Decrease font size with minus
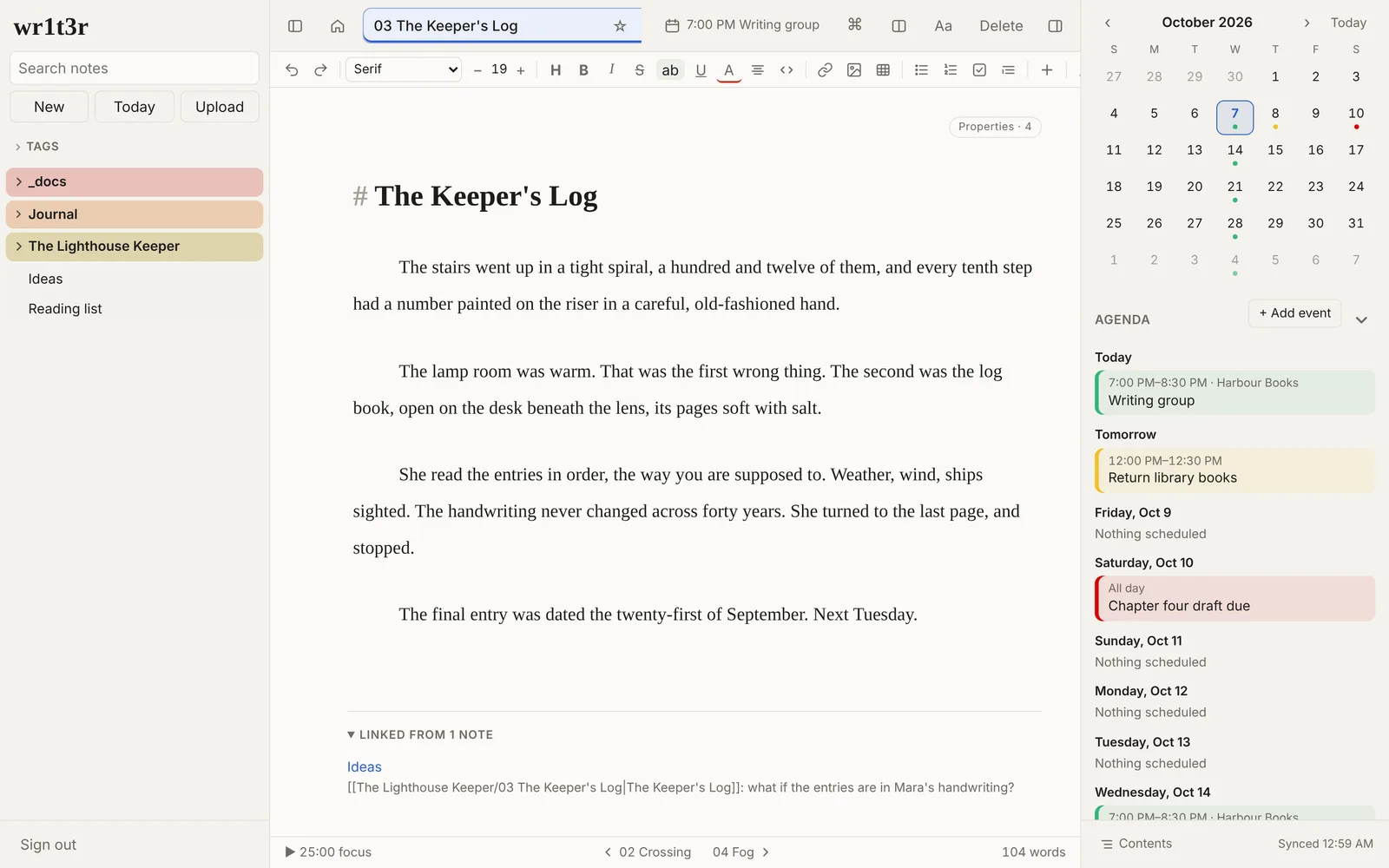Viewport: 1389px width, 868px height. [477, 70]
